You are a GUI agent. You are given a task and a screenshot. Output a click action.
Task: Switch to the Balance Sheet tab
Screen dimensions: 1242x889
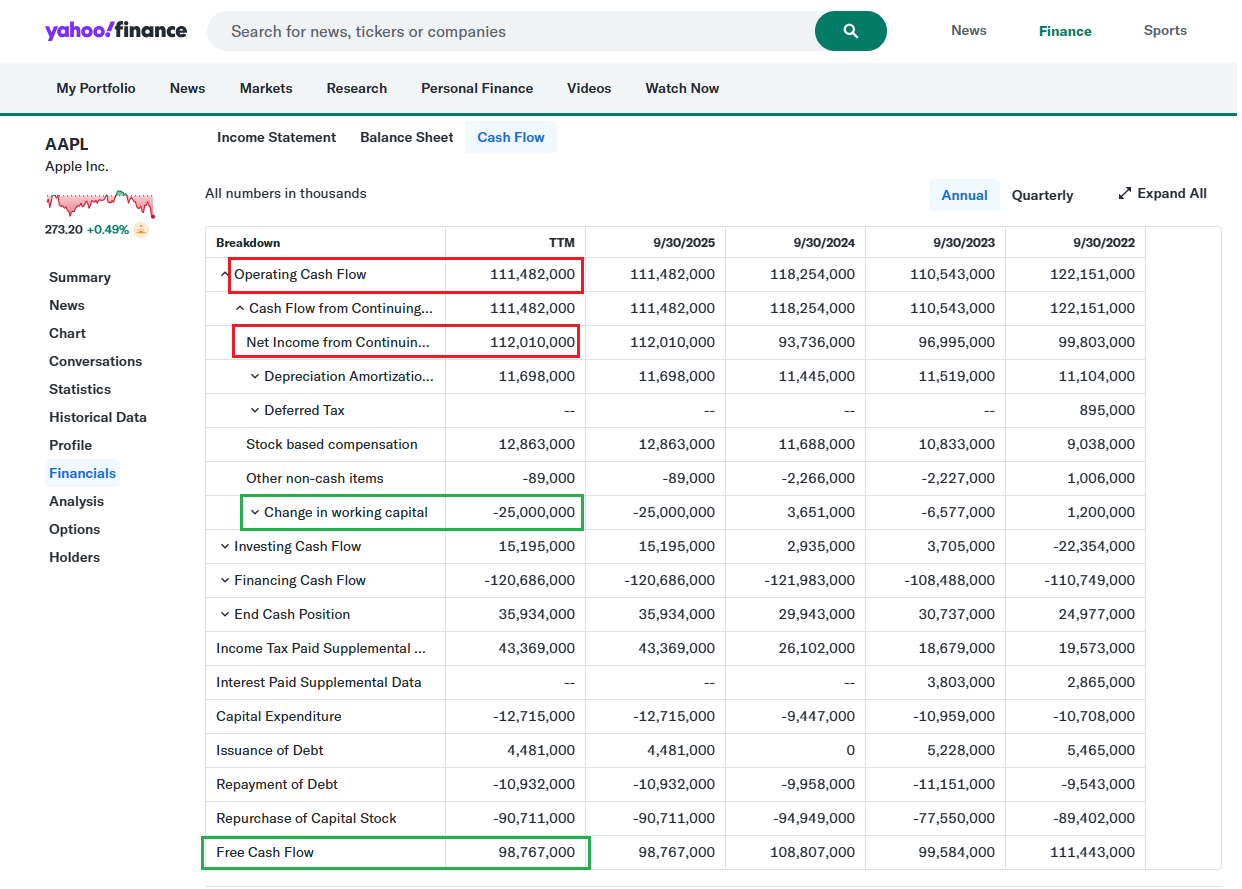point(407,137)
